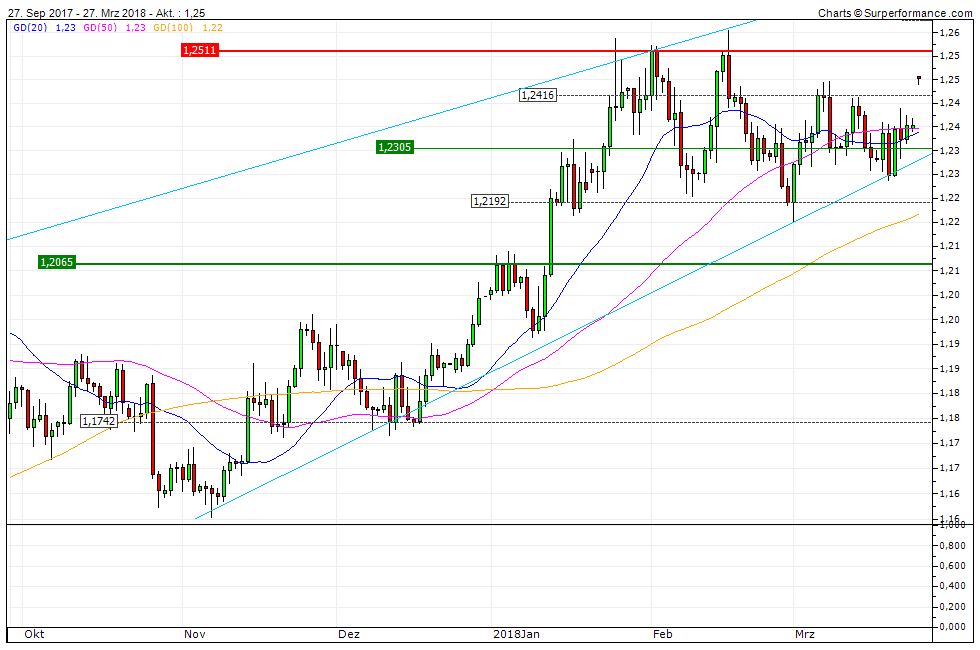Image resolution: width=980 pixels, height=650 pixels.
Task: Click the dashed 1.2416 level label
Action: (536, 97)
